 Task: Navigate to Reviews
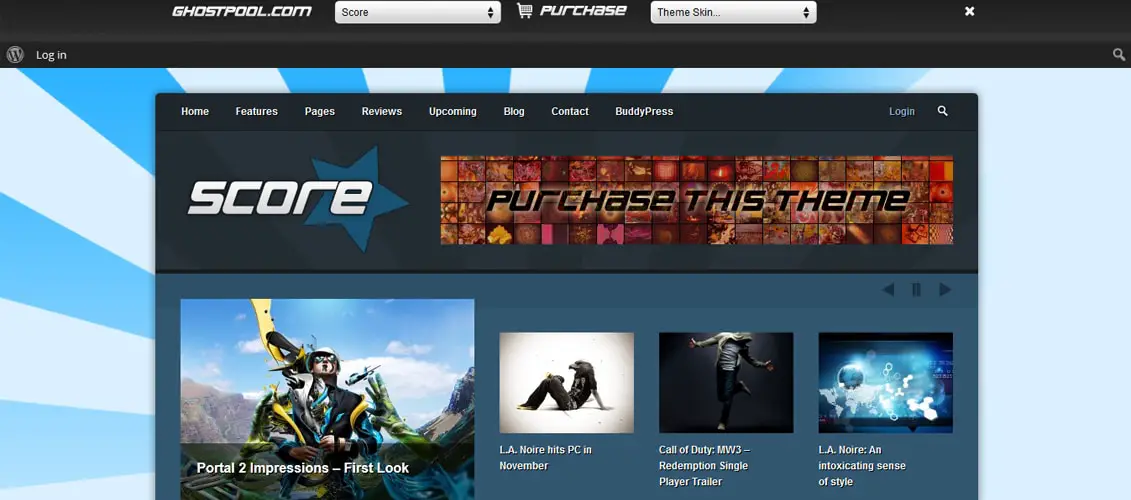pyautogui.click(x=382, y=111)
